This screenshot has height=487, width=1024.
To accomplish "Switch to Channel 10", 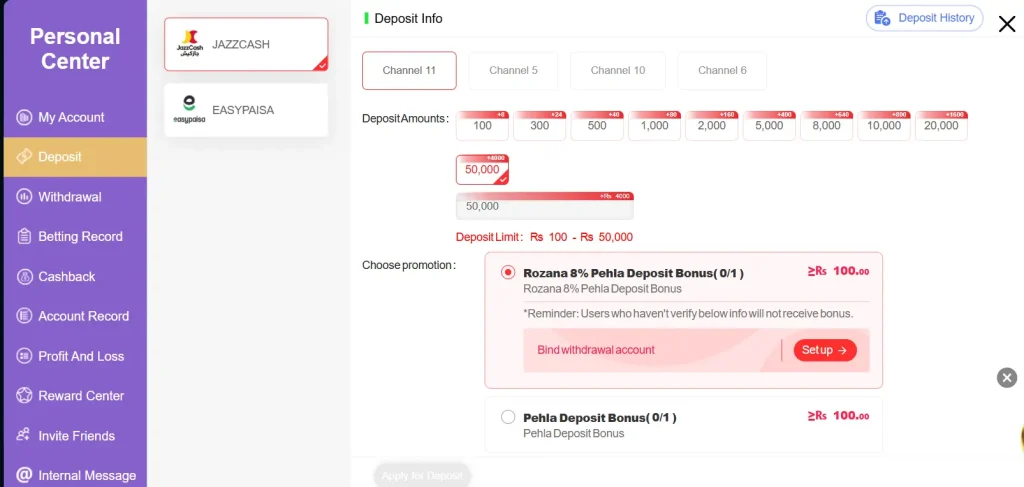I will (x=618, y=71).
